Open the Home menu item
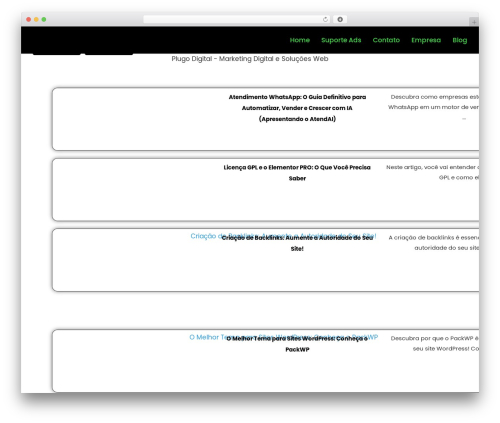This screenshot has height=423, width=500. [300, 40]
